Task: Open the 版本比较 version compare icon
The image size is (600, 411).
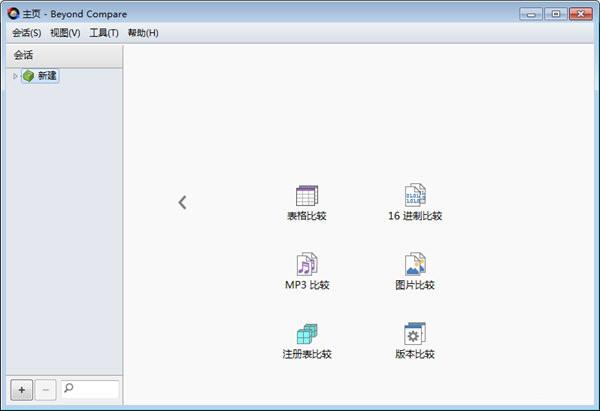Action: pyautogui.click(x=415, y=334)
